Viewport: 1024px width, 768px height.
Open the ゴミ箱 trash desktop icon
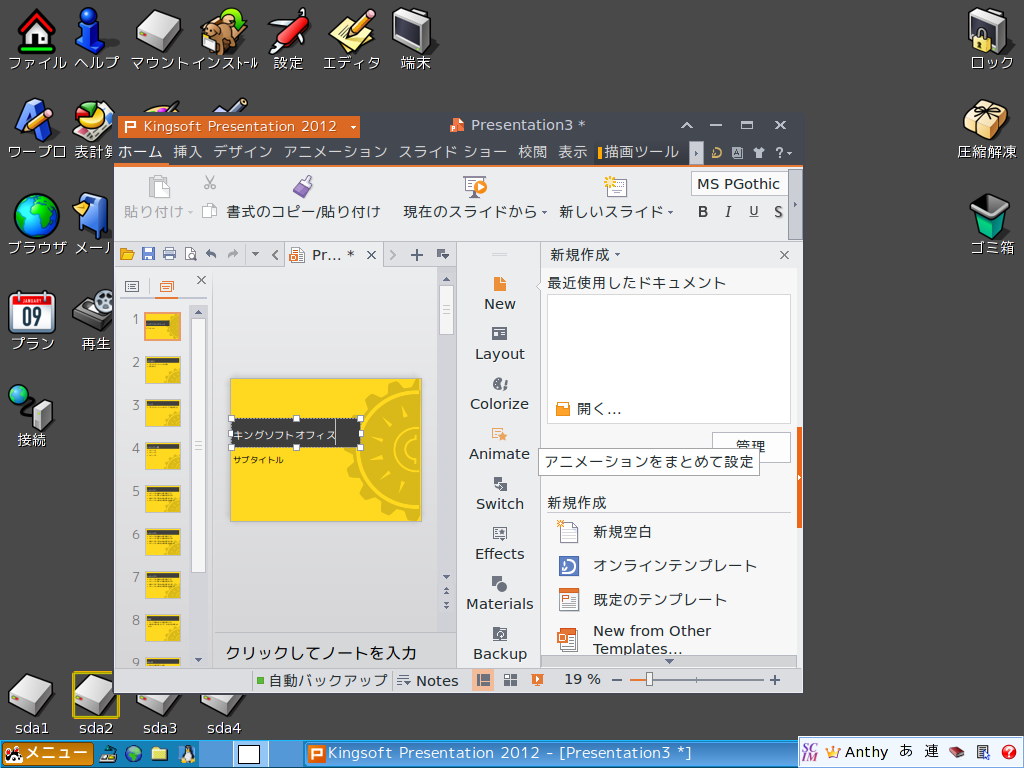(991, 225)
